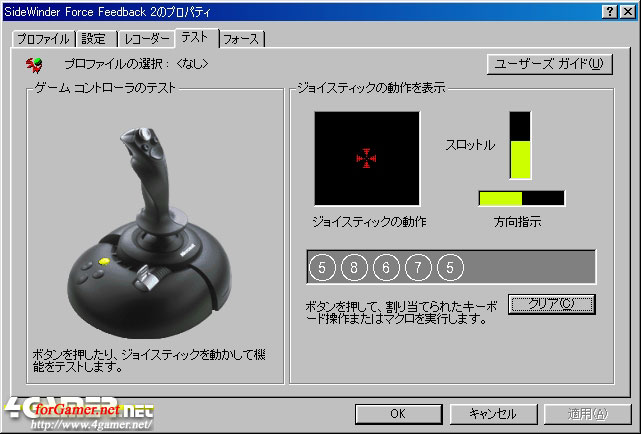
Task: Click the 適用 button
Action: pos(587,414)
